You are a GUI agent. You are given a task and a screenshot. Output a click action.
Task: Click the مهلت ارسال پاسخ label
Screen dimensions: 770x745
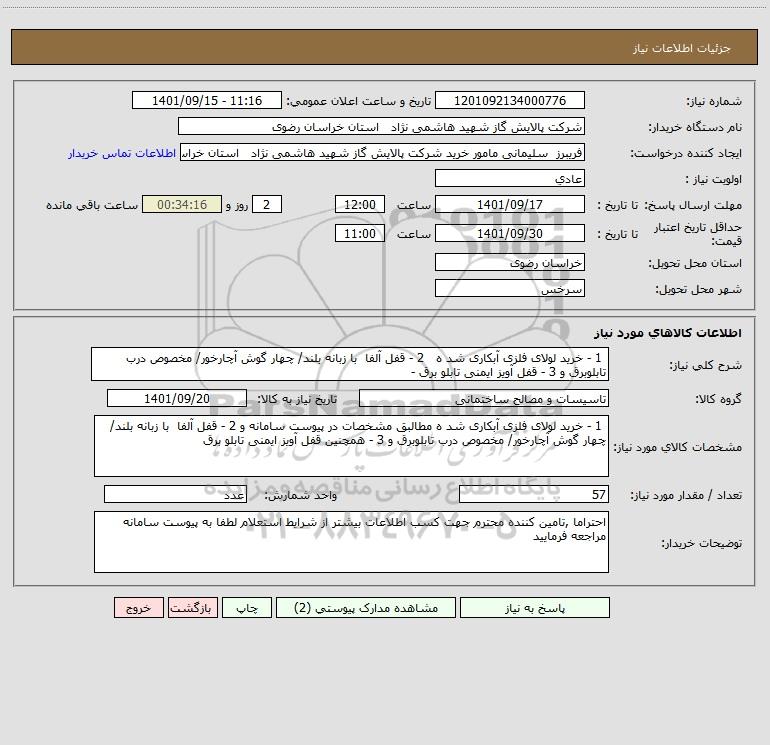(x=692, y=205)
